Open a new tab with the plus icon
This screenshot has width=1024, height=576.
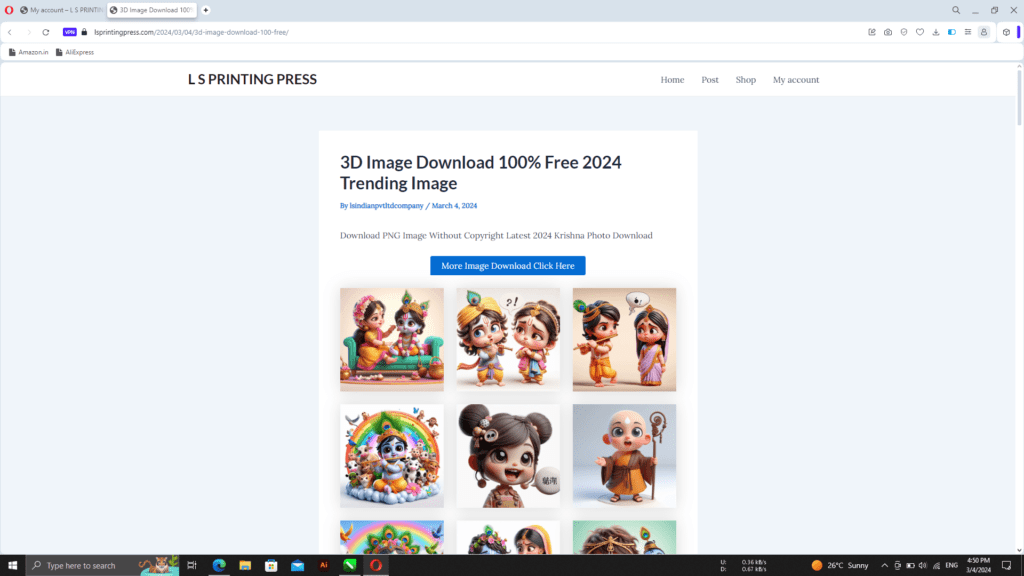click(206, 10)
